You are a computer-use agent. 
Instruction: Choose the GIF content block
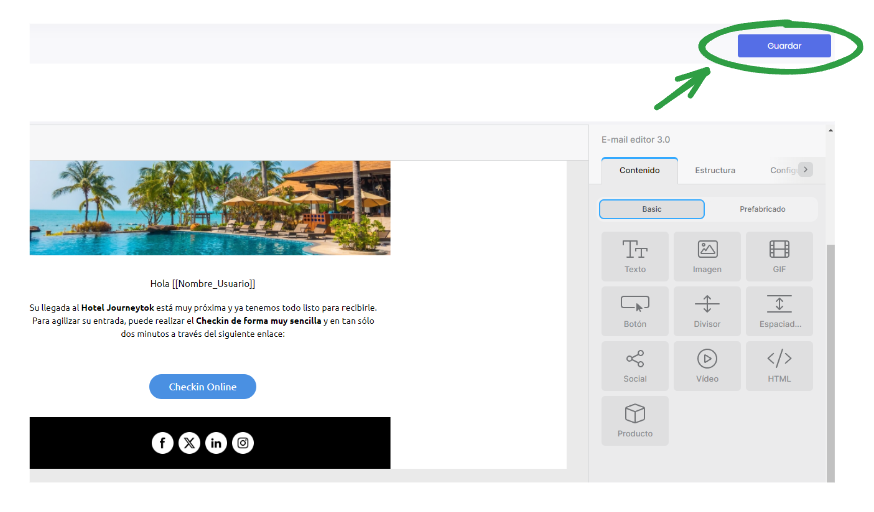[x=779, y=256]
